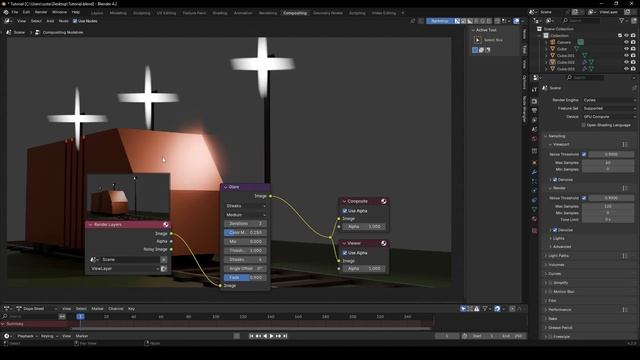The width and height of the screenshot is (640, 360).
Task: Click the timeline playback popover icon
Action: click(x=7, y=336)
